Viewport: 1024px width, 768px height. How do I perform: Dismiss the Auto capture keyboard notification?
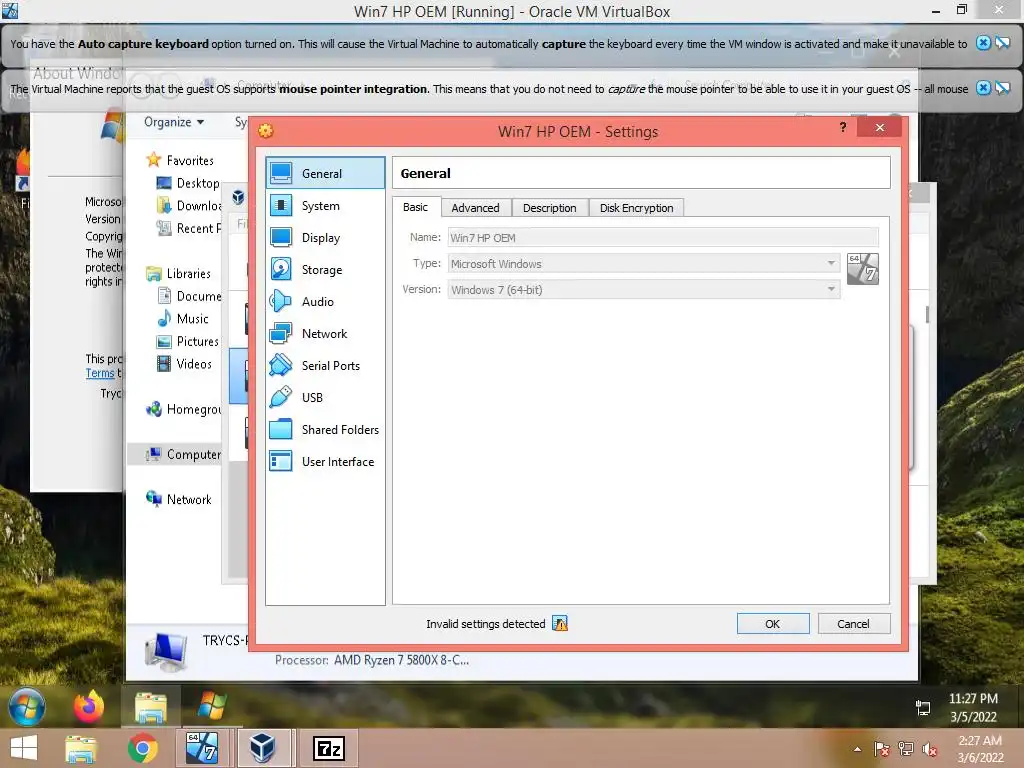pyautogui.click(x=983, y=43)
